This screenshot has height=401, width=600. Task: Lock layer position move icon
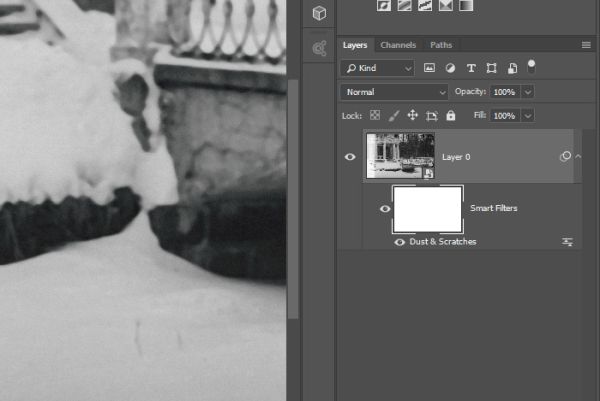(412, 115)
